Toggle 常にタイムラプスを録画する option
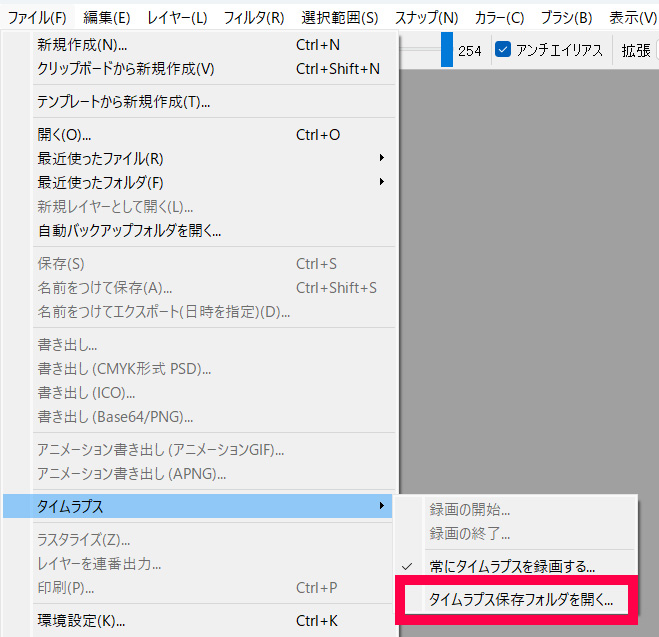 pos(512,566)
